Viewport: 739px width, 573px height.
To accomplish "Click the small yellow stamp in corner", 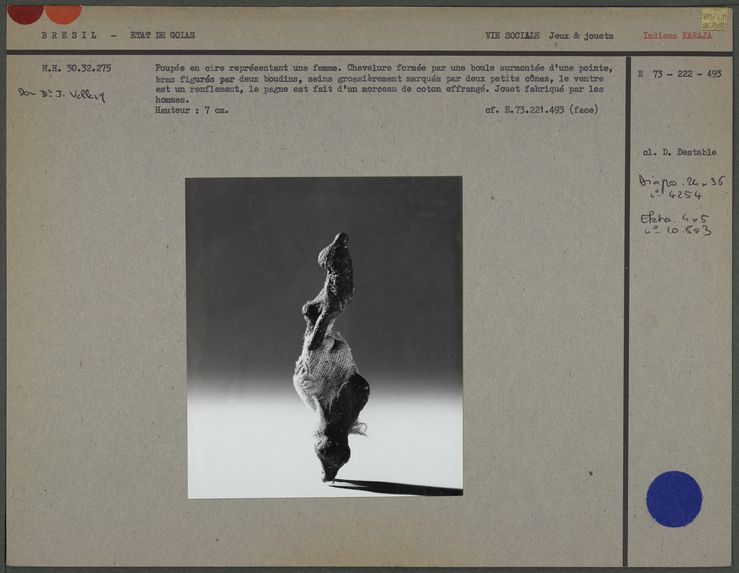I will pos(714,18).
